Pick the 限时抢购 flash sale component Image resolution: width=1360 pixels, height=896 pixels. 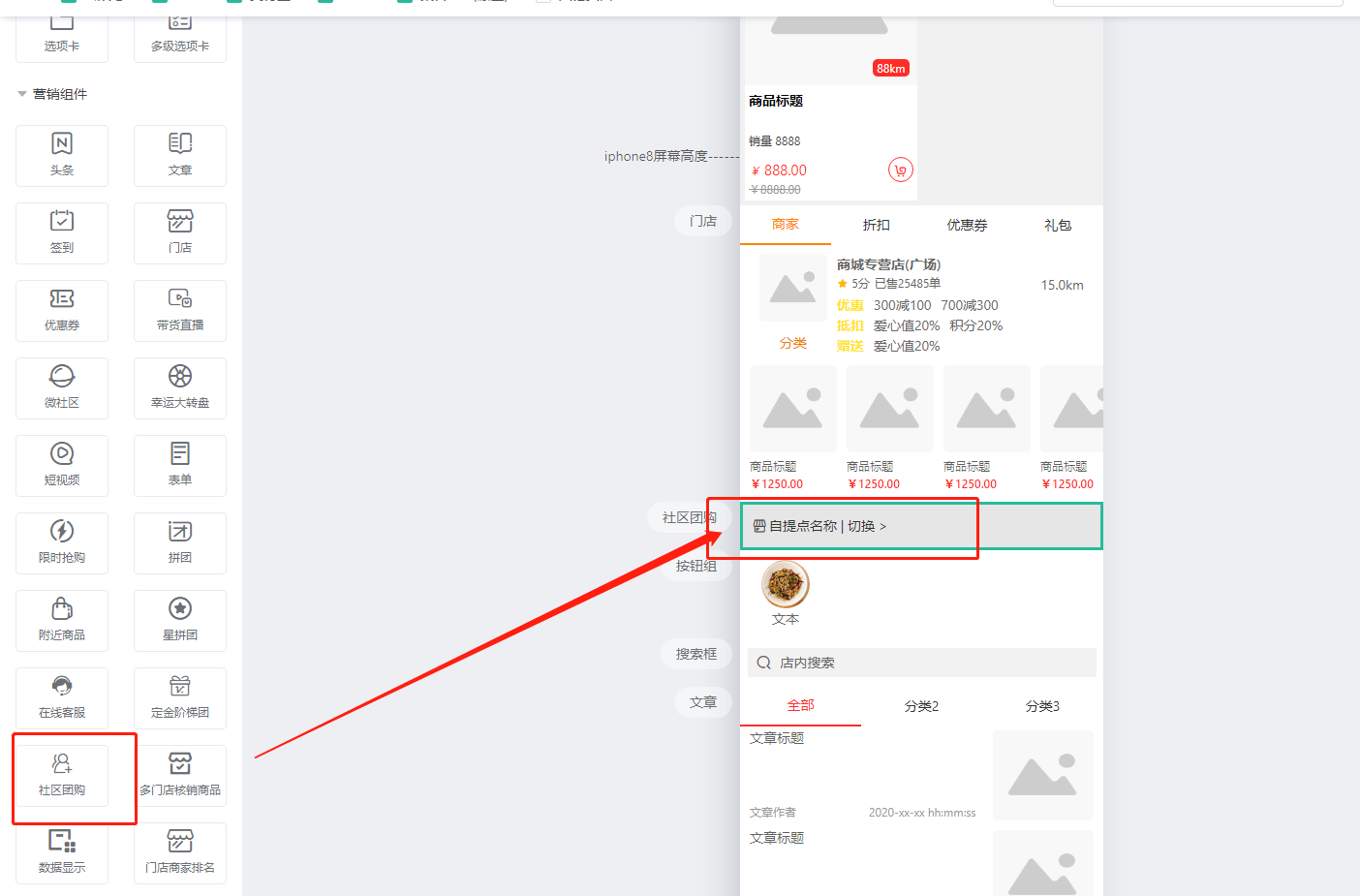click(x=62, y=542)
